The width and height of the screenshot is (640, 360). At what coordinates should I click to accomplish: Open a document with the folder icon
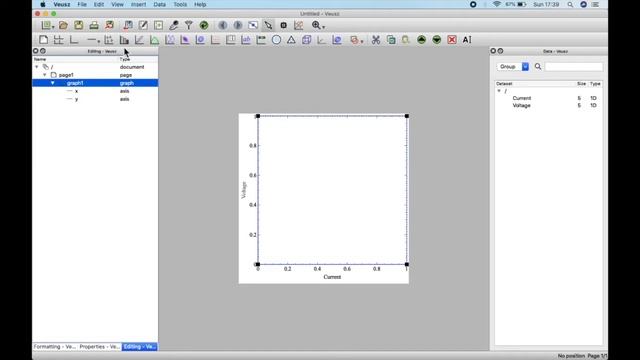point(63,25)
